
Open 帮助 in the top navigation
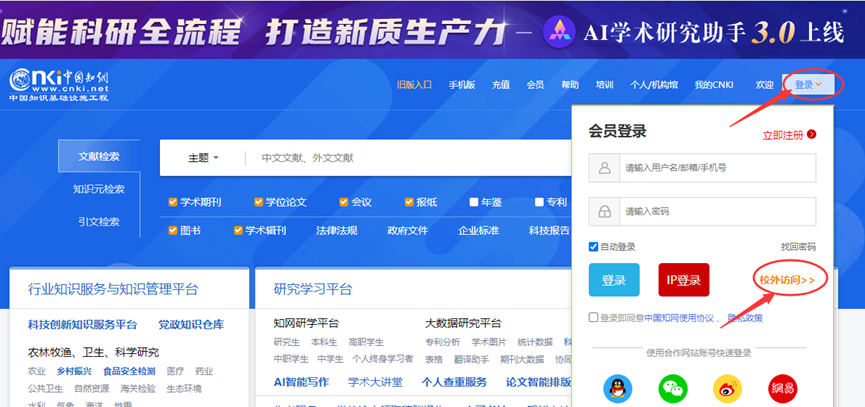pos(570,85)
